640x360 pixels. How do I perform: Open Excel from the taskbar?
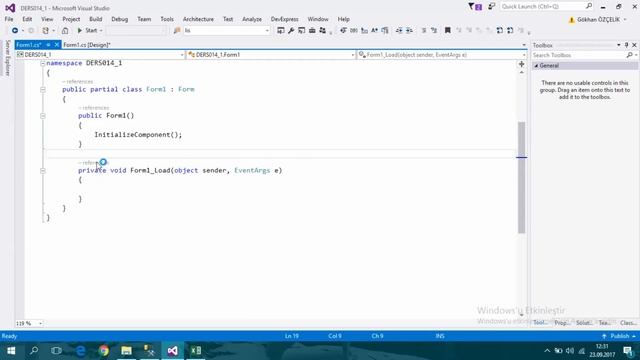[x=196, y=351]
